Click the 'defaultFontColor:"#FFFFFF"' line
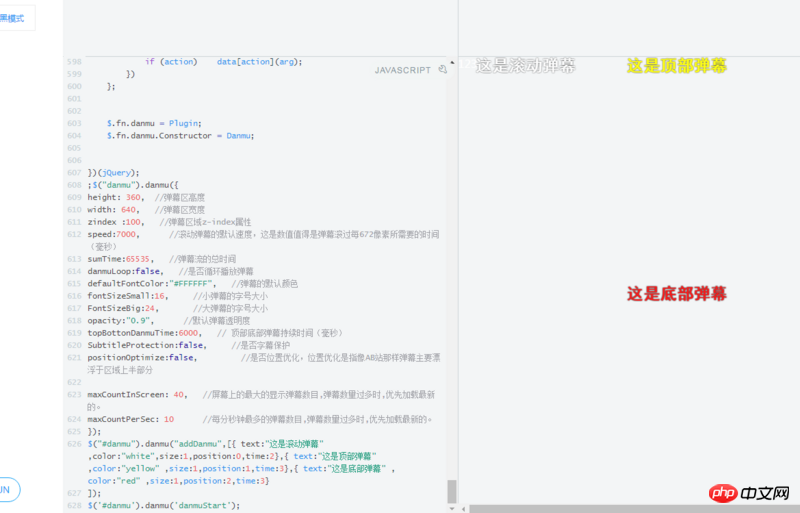 pos(192,284)
